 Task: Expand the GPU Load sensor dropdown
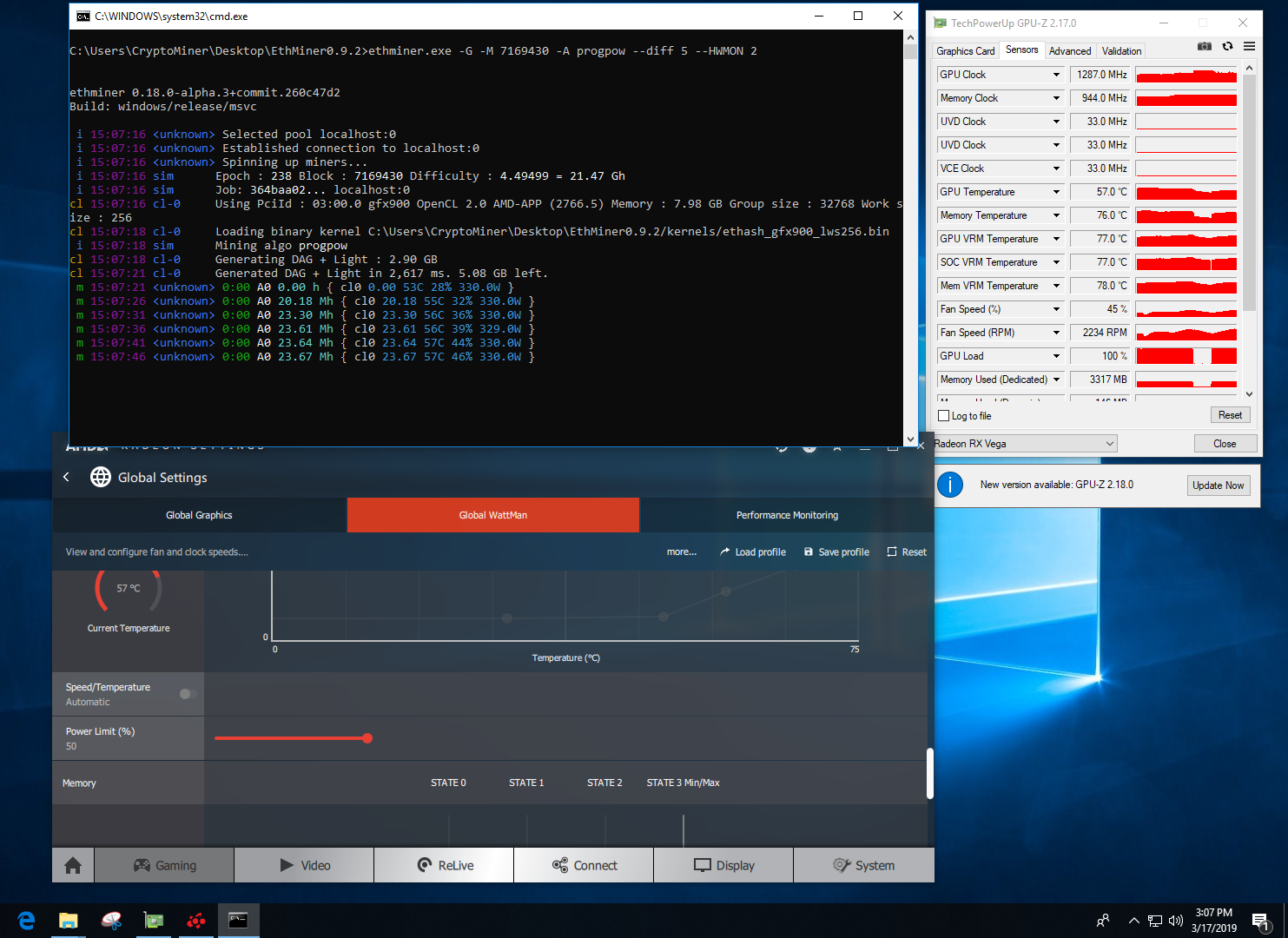pos(1057,356)
